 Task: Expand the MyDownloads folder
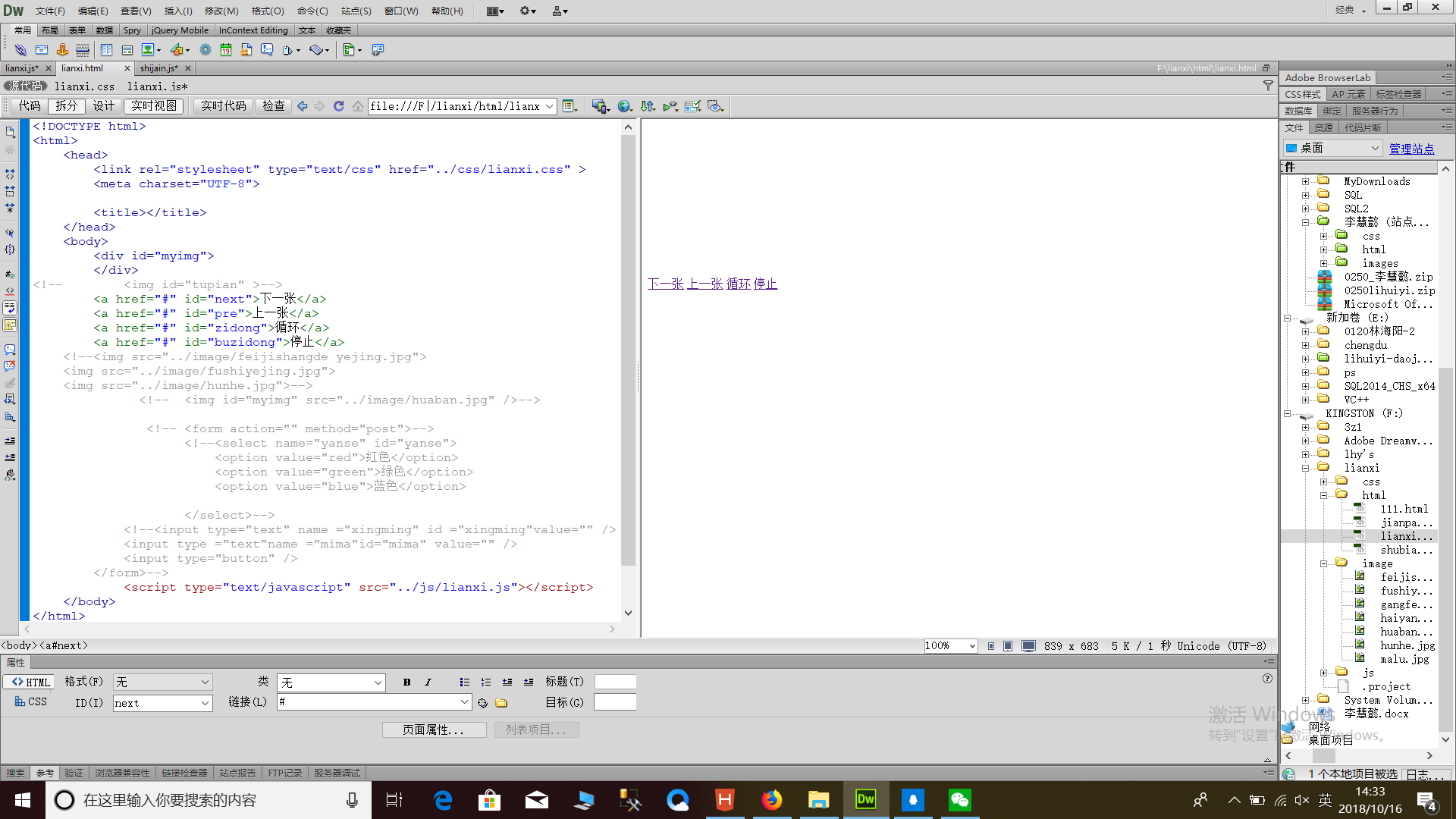[x=1305, y=182]
